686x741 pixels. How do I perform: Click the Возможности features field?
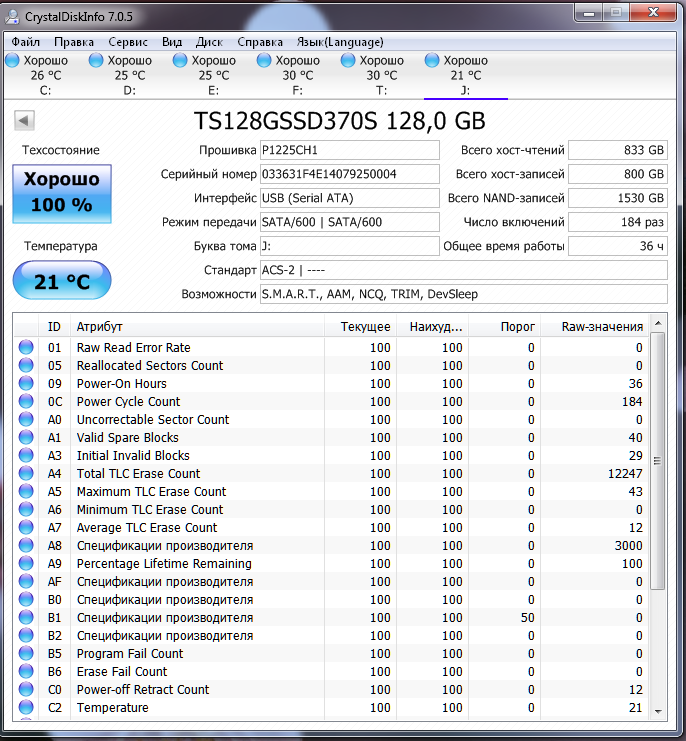(x=463, y=294)
